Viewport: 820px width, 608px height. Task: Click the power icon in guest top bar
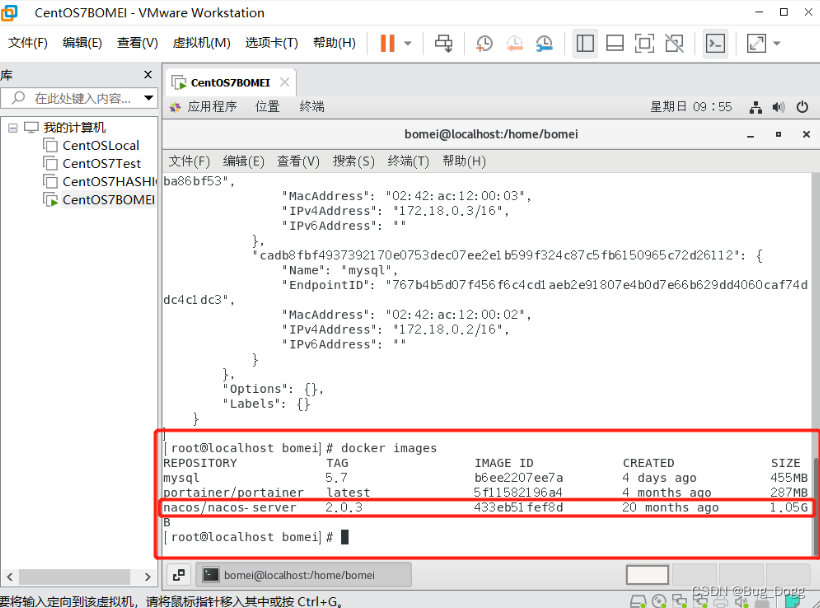[802, 107]
